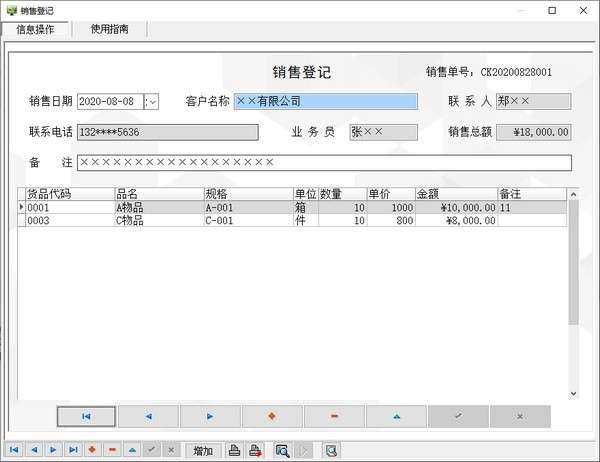Viewport: 600px width, 462px height.
Task: Click the 客户名称 input field
Action: coord(325,101)
